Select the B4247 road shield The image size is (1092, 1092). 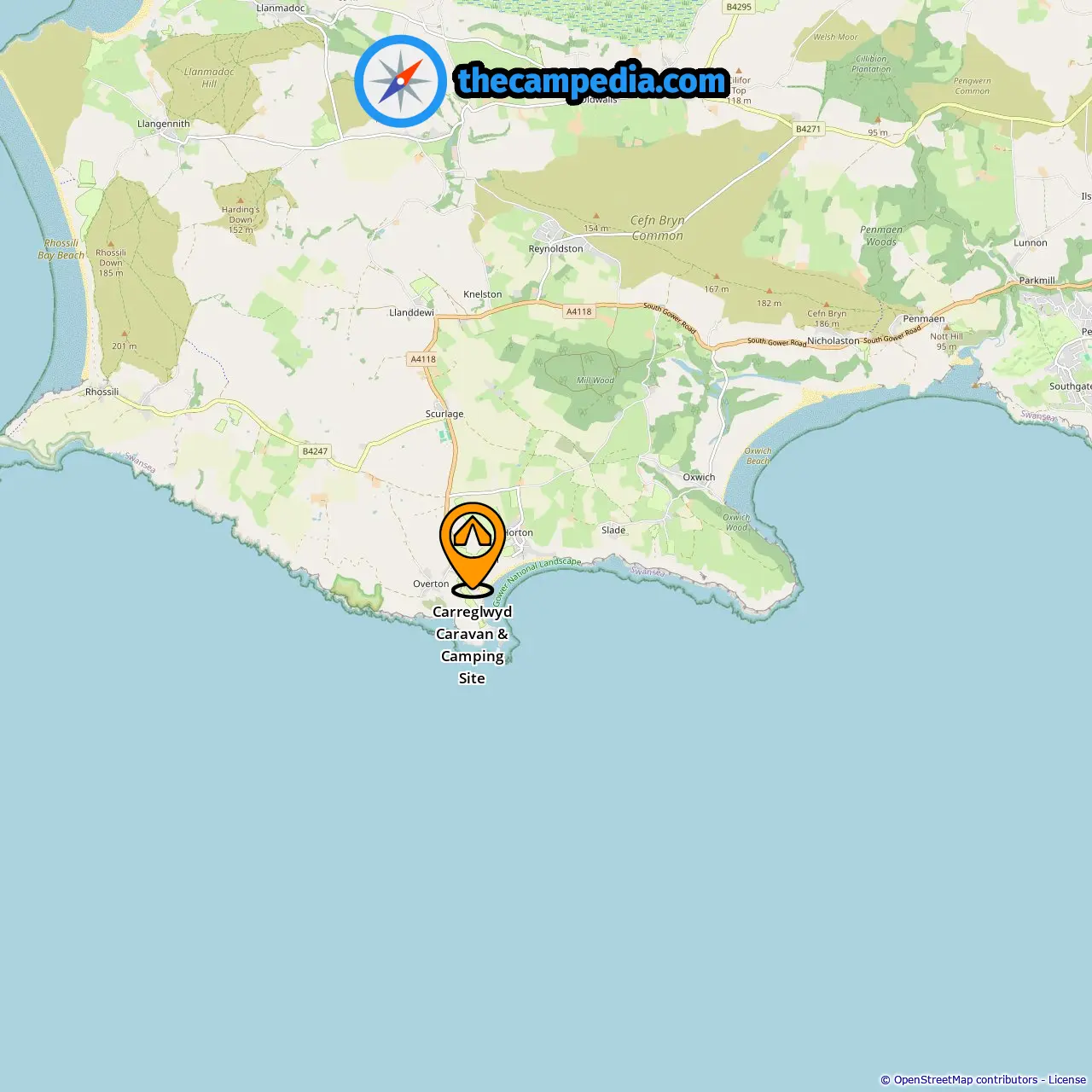(x=315, y=451)
